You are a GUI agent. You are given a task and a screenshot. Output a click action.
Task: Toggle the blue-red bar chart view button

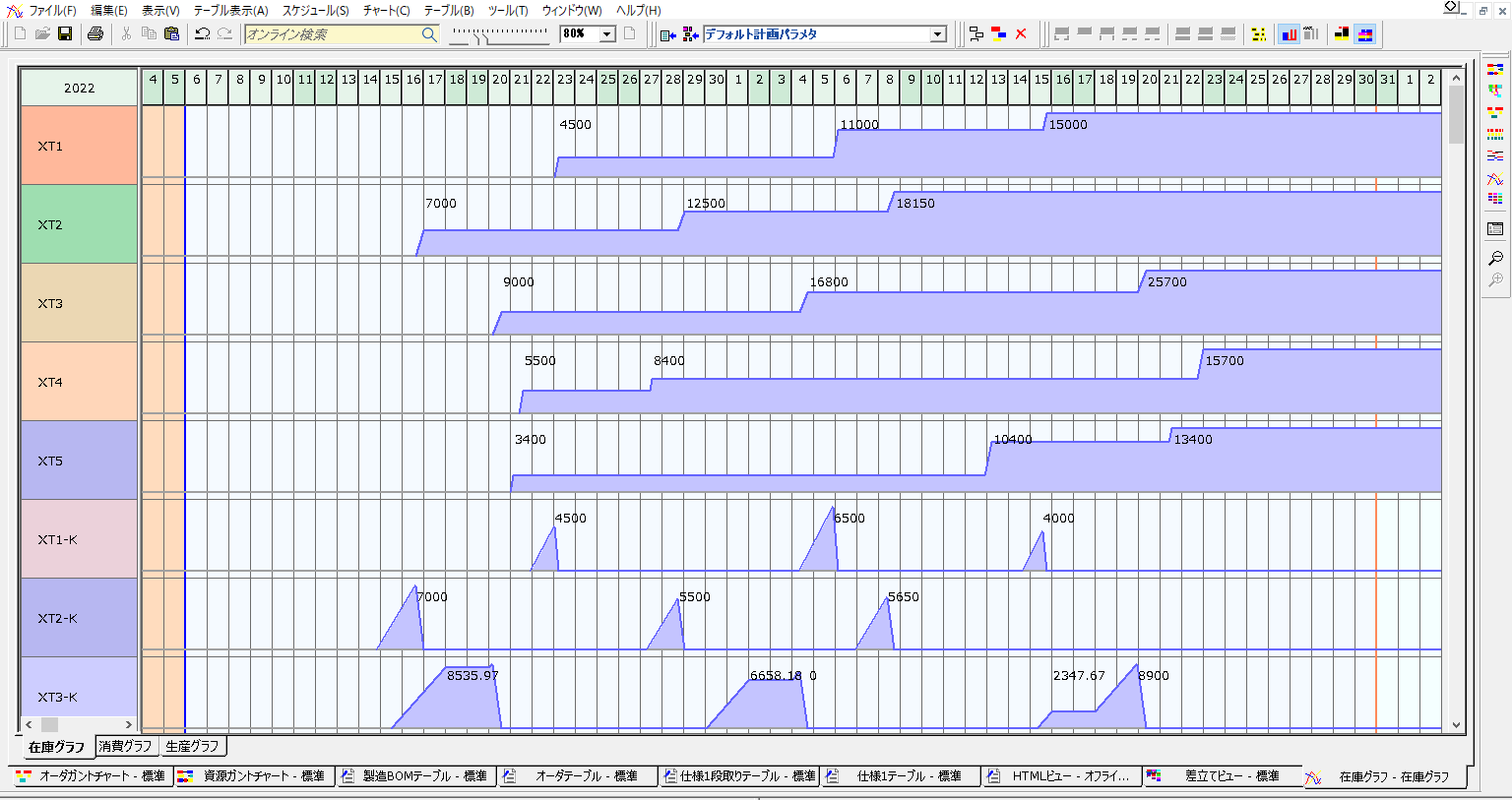tap(1289, 33)
